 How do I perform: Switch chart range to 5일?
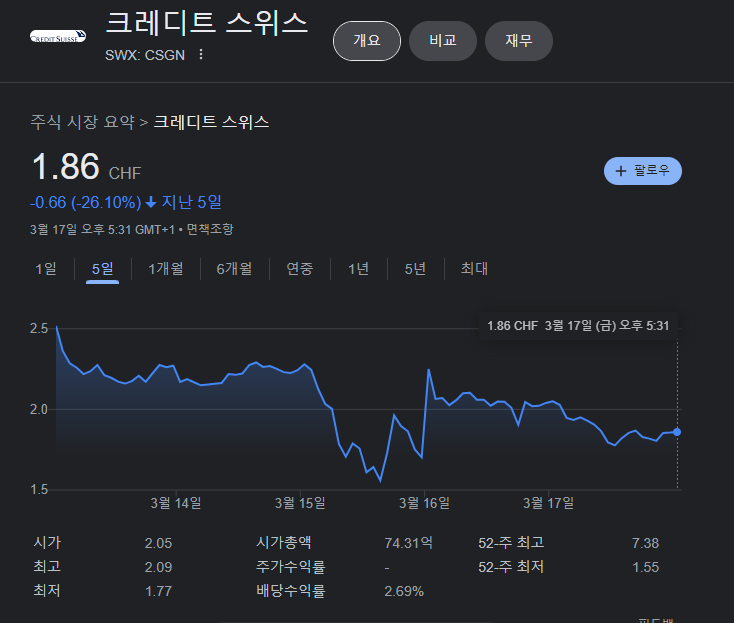tap(103, 269)
